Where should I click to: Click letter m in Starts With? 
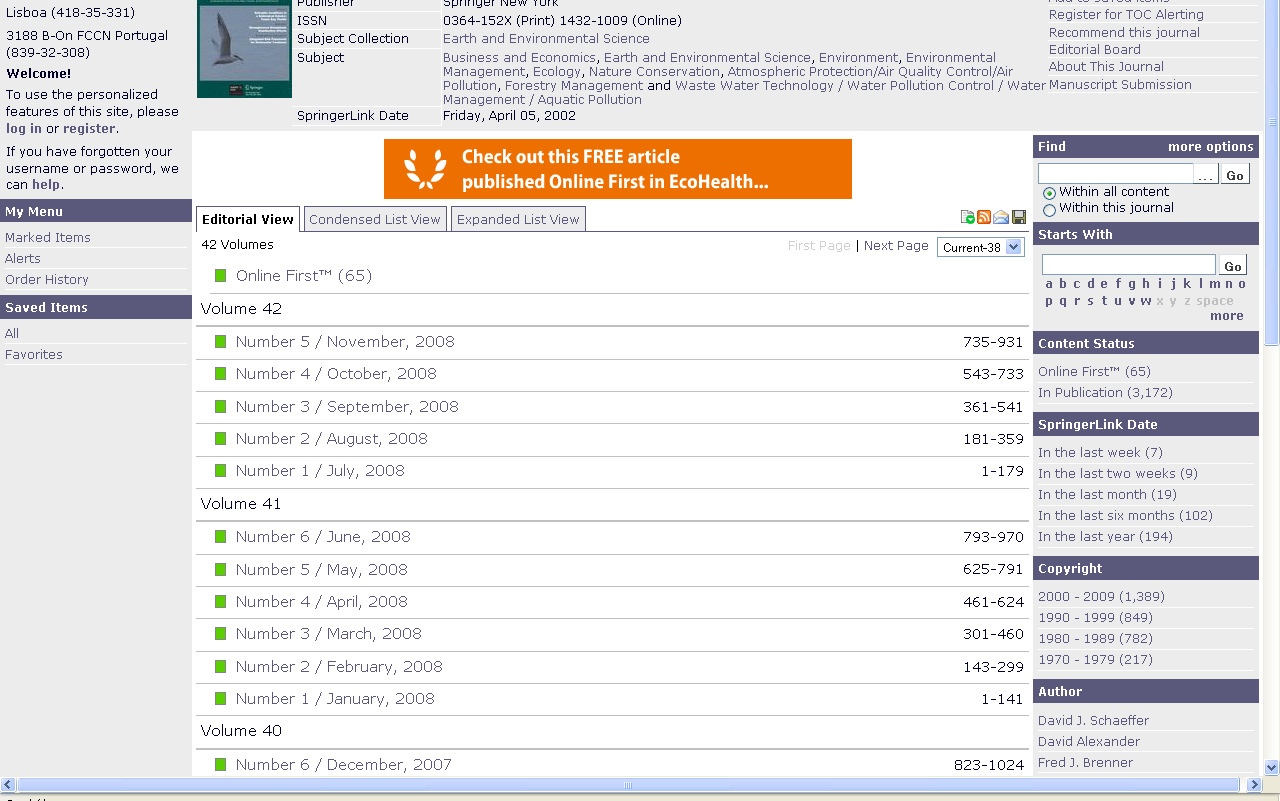(x=1216, y=283)
